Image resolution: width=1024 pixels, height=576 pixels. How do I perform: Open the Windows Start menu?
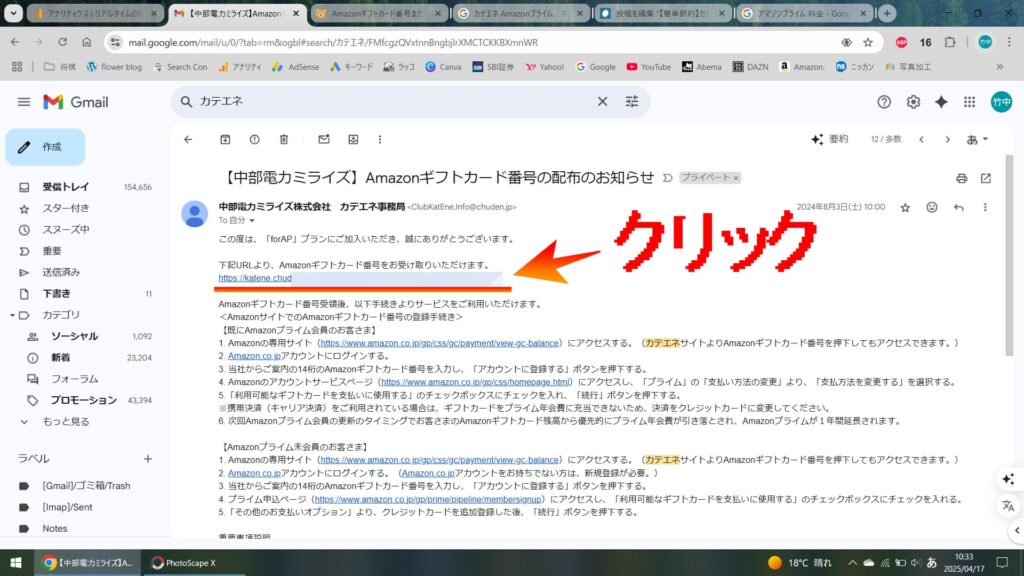(x=16, y=563)
